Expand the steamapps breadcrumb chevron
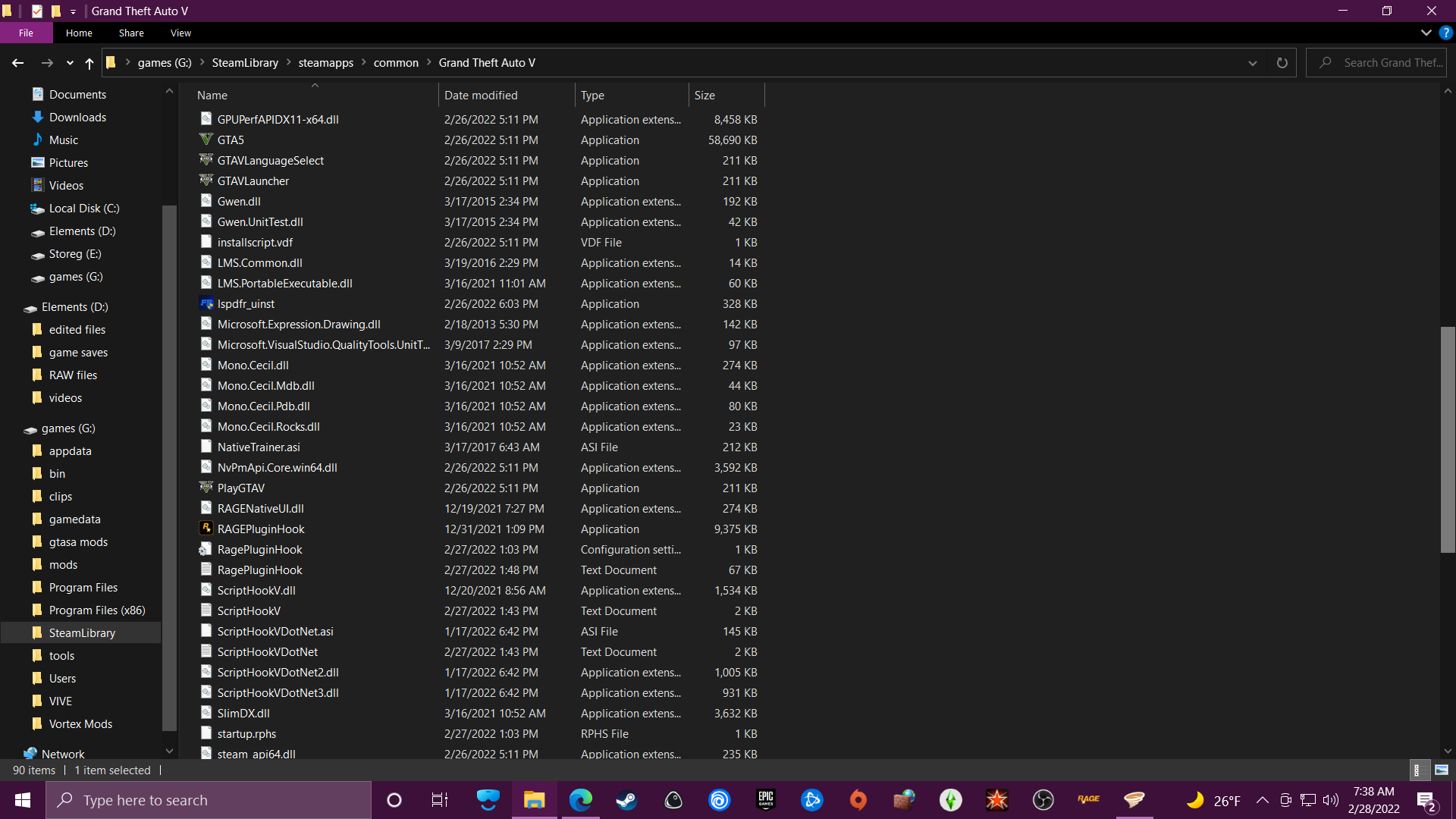1456x819 pixels. click(364, 63)
